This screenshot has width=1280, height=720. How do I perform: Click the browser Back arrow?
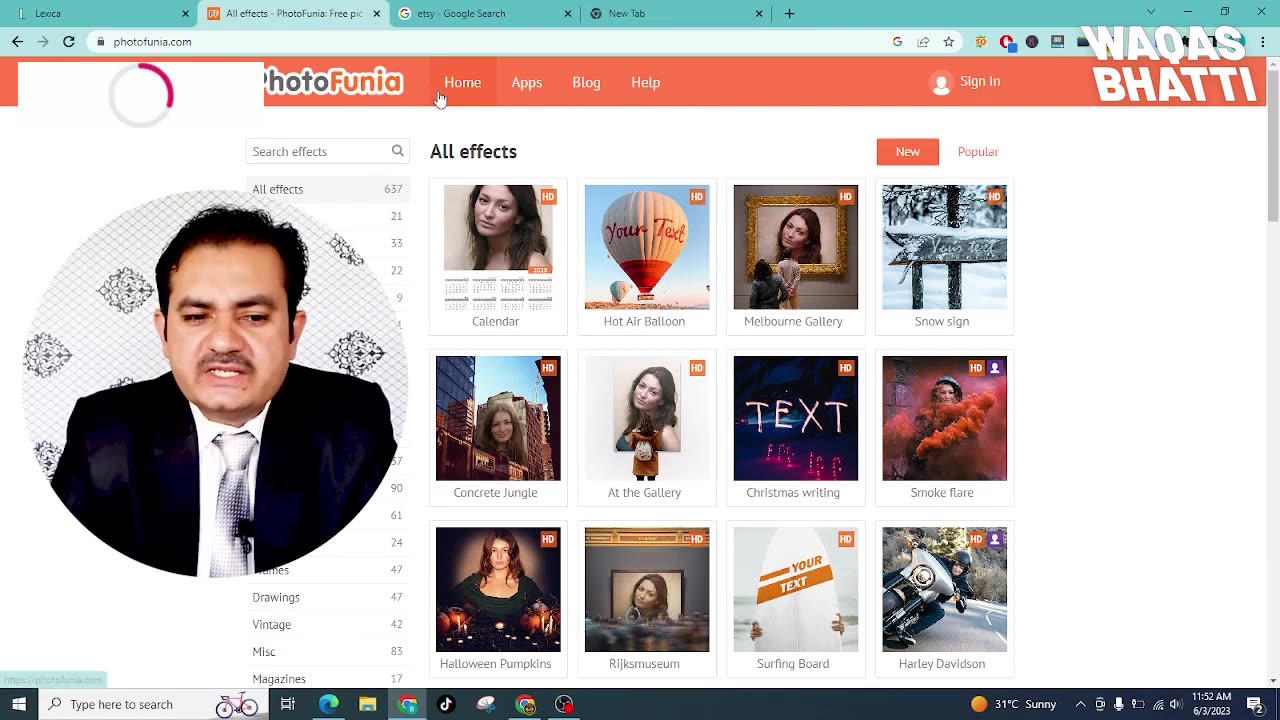[17, 42]
